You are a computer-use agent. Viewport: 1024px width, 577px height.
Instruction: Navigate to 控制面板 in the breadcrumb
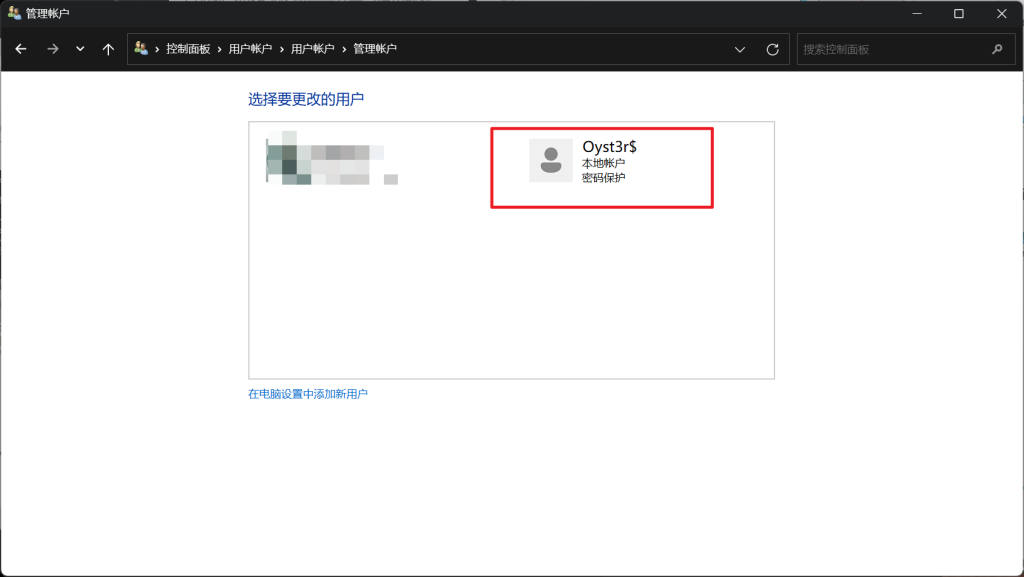188,49
